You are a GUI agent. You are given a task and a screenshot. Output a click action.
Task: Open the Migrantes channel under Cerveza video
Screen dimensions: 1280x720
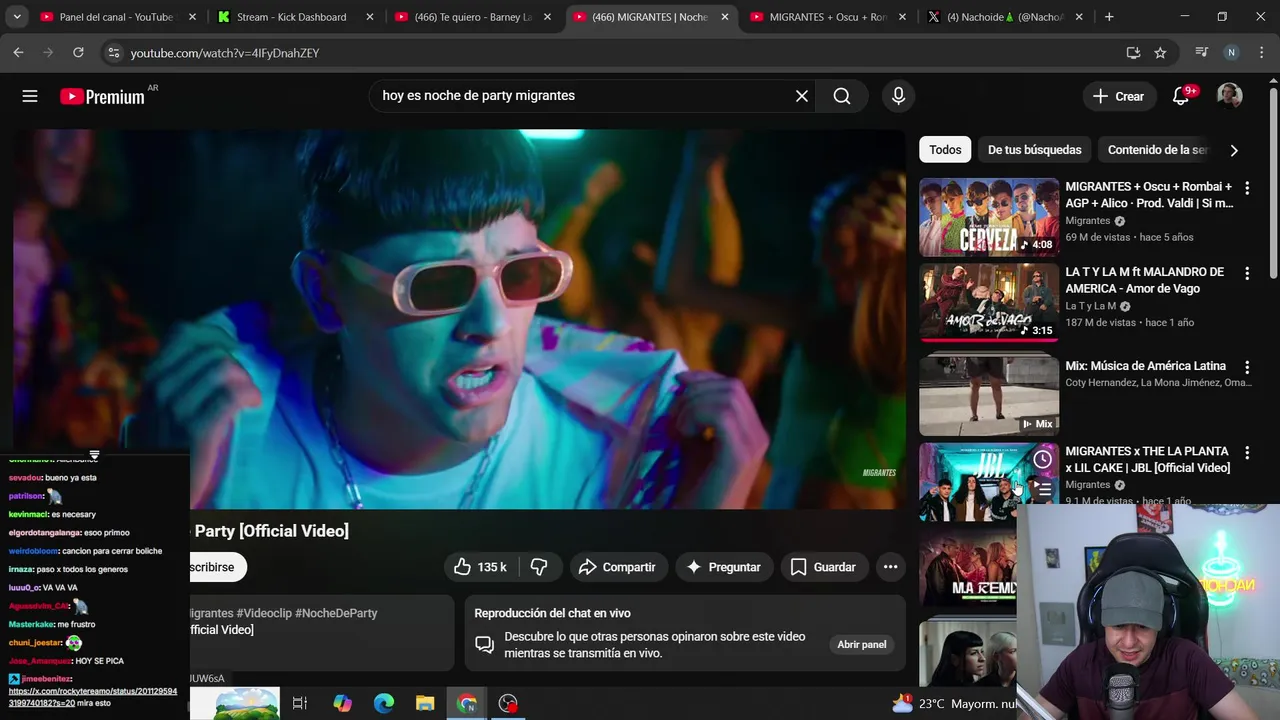(1087, 221)
